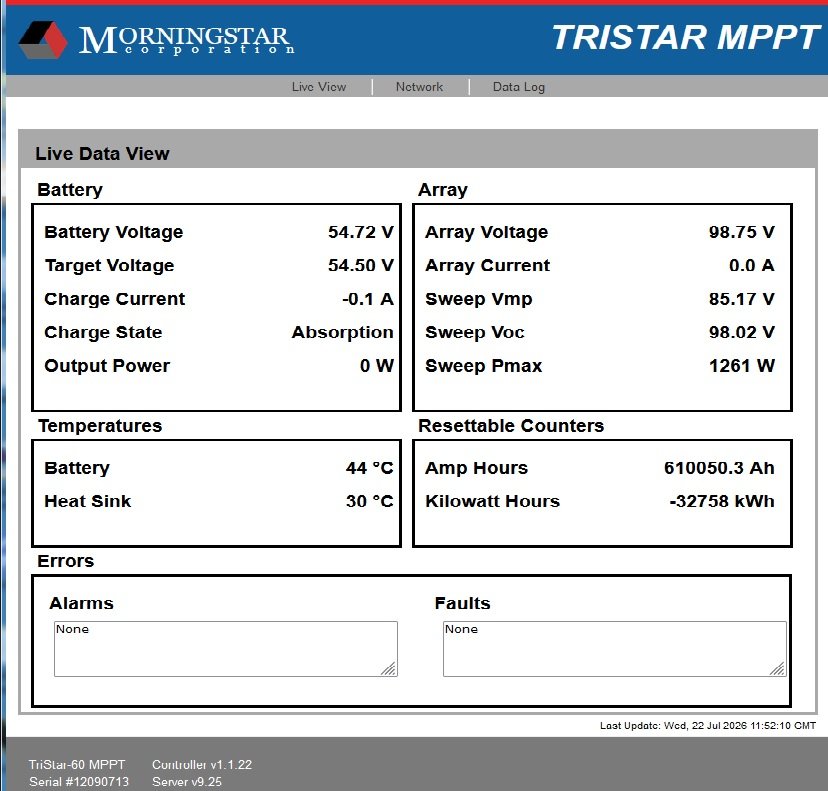Switch to the Network tab
Viewport: 828px width, 791px height.
419,87
